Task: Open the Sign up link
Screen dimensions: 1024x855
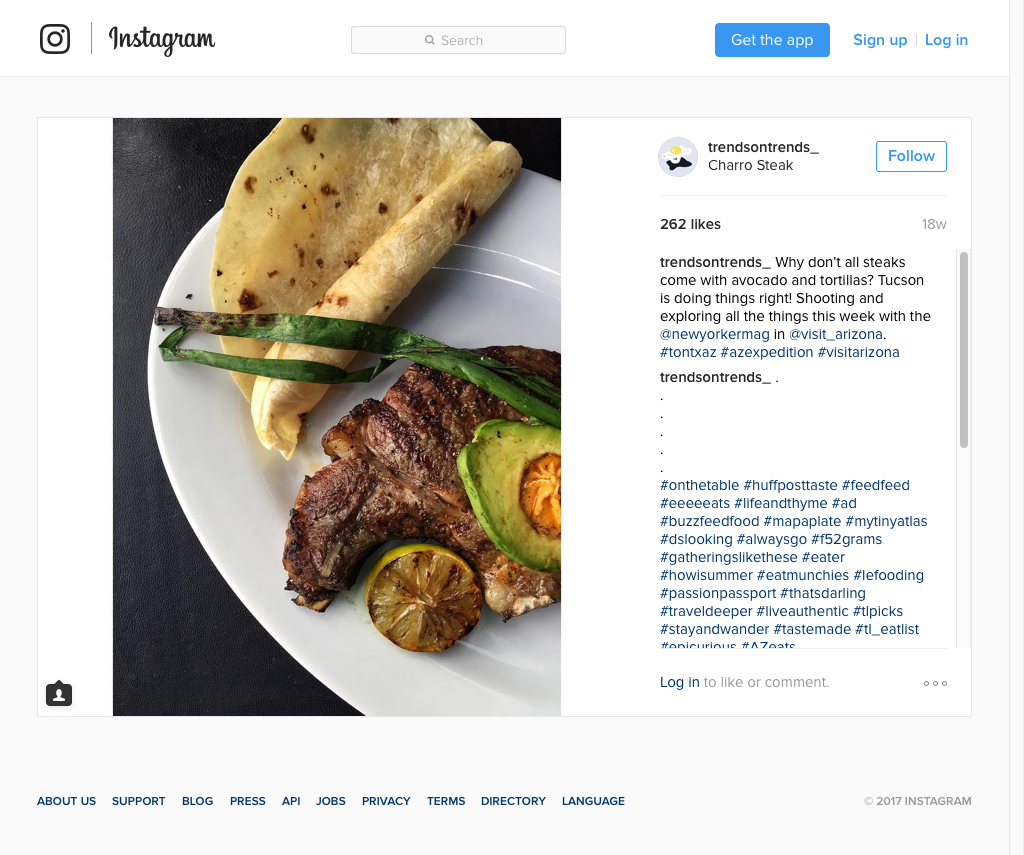Action: (880, 40)
